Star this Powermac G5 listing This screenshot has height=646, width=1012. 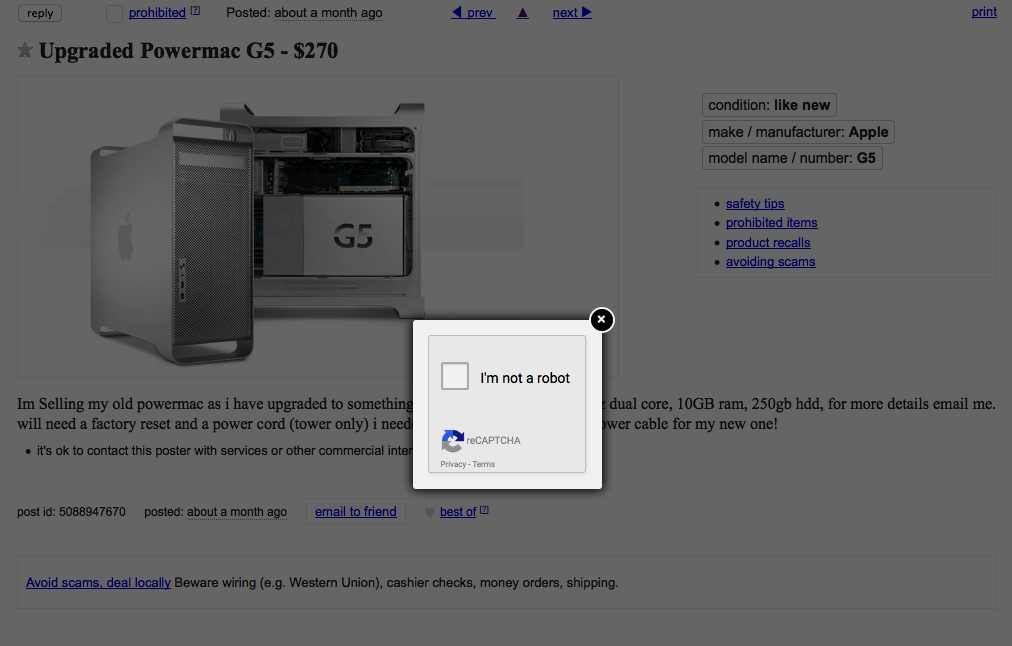[25, 50]
